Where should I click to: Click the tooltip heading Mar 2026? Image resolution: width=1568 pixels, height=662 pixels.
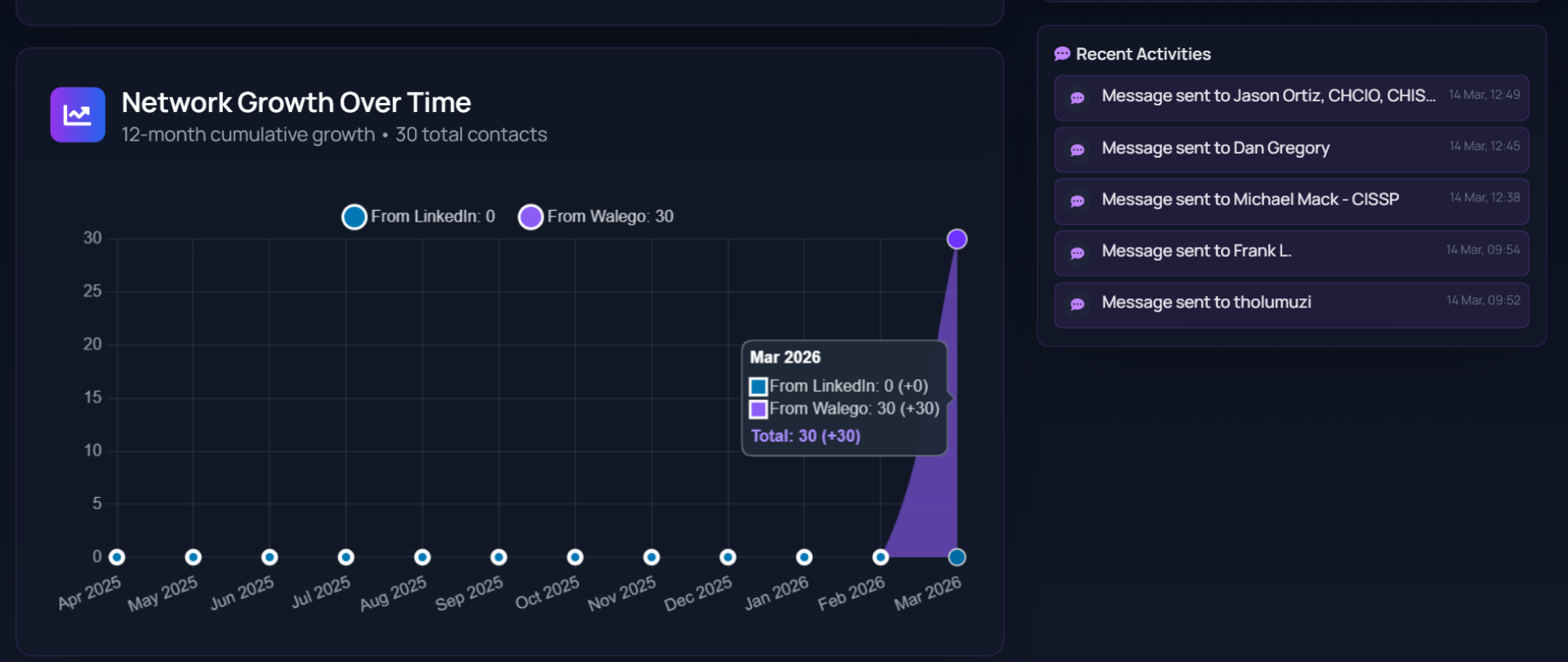(785, 358)
